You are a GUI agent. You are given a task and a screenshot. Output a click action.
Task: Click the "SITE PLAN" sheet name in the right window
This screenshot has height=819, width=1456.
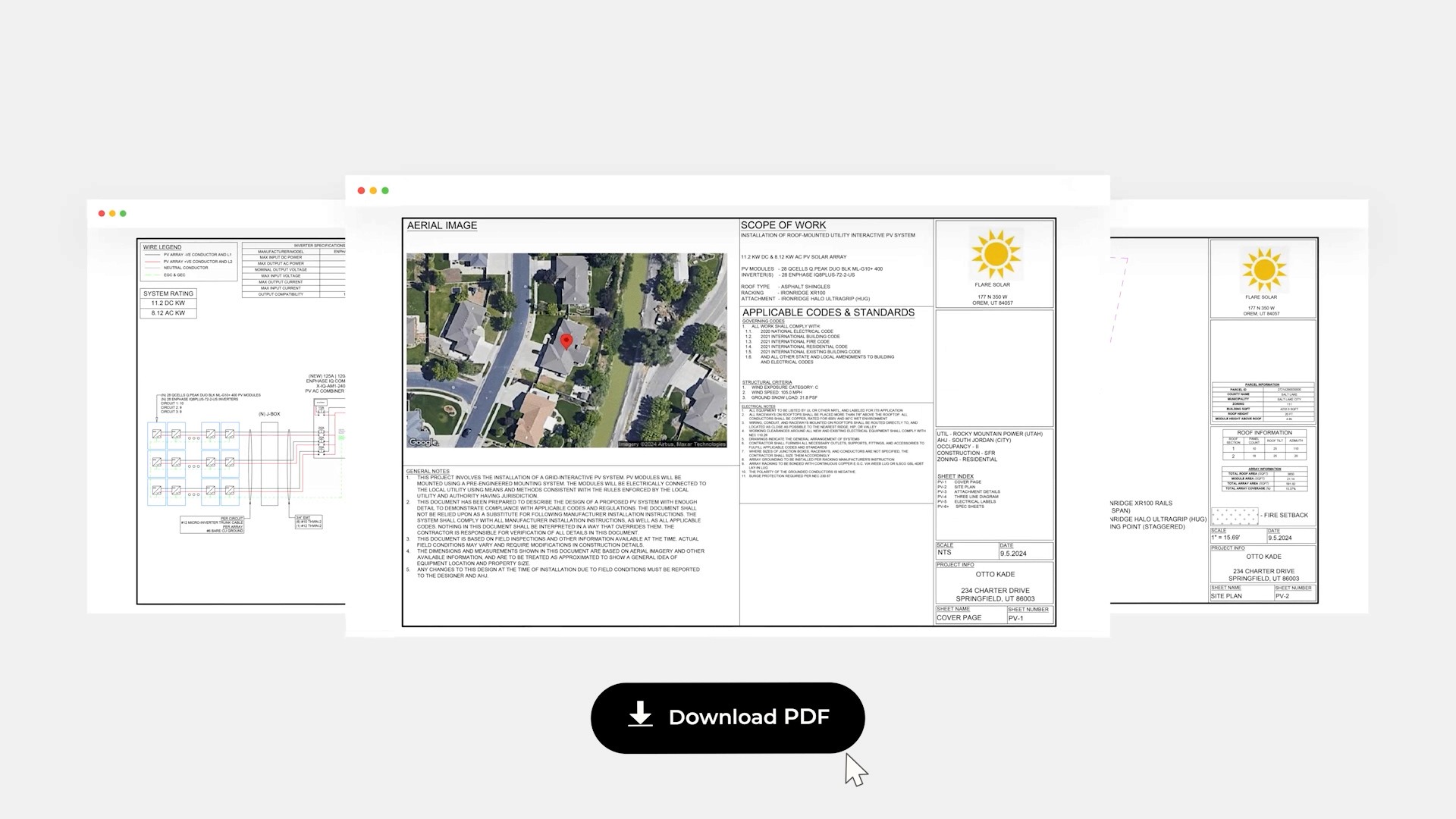click(1226, 596)
